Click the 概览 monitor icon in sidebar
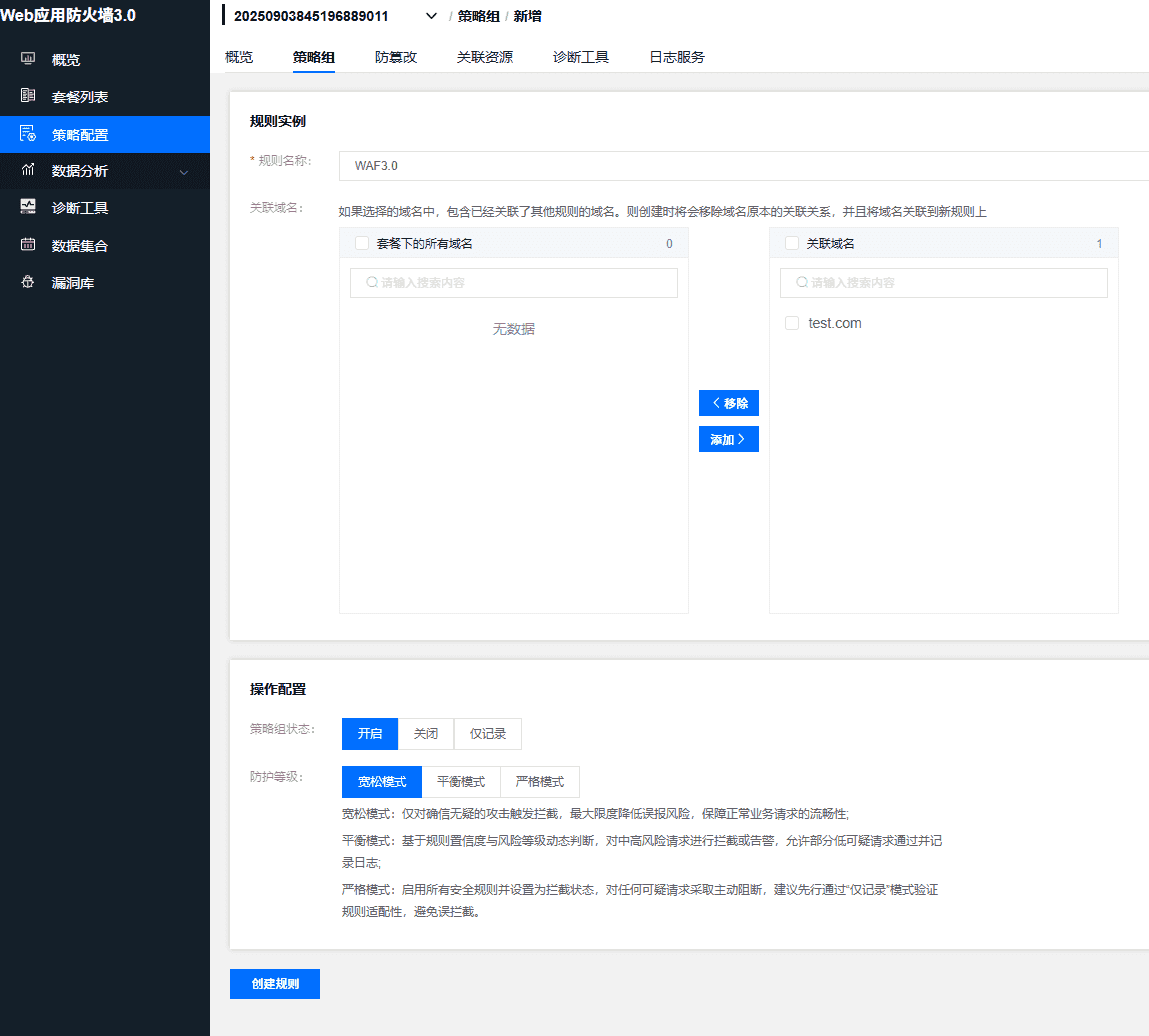The width and height of the screenshot is (1149, 1036). coord(28,59)
